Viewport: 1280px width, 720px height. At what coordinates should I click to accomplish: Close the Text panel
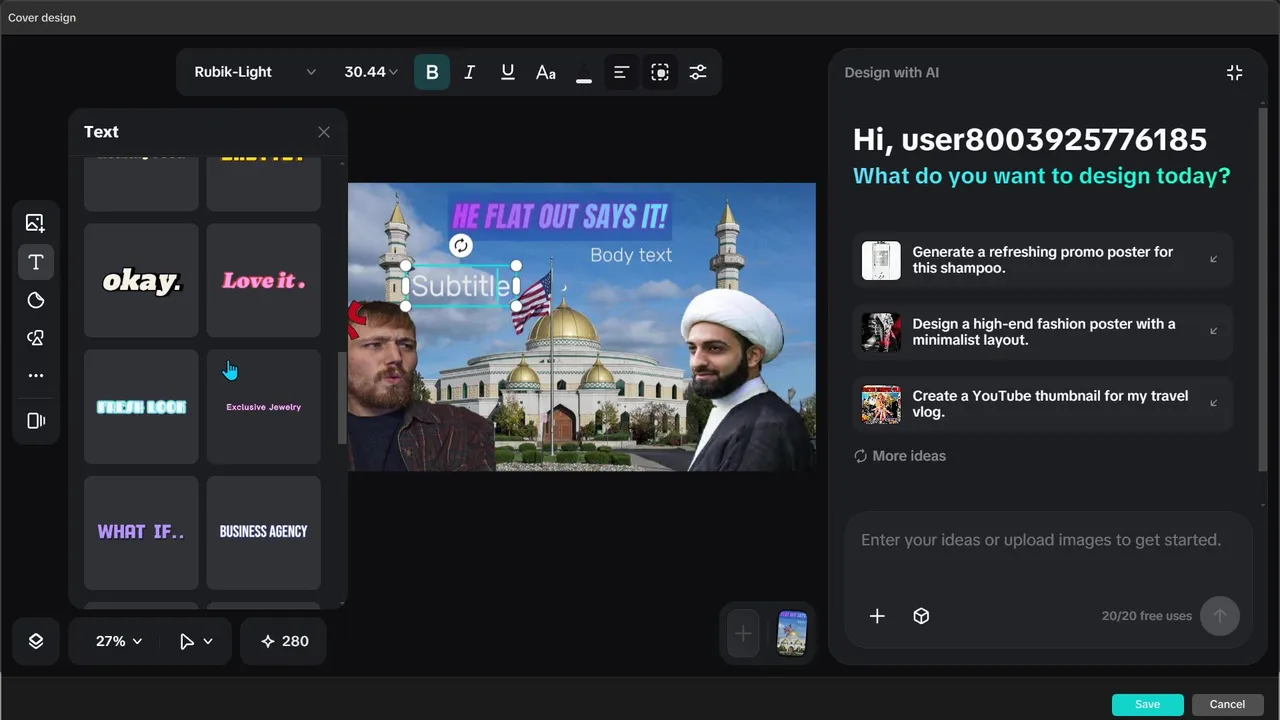324,132
